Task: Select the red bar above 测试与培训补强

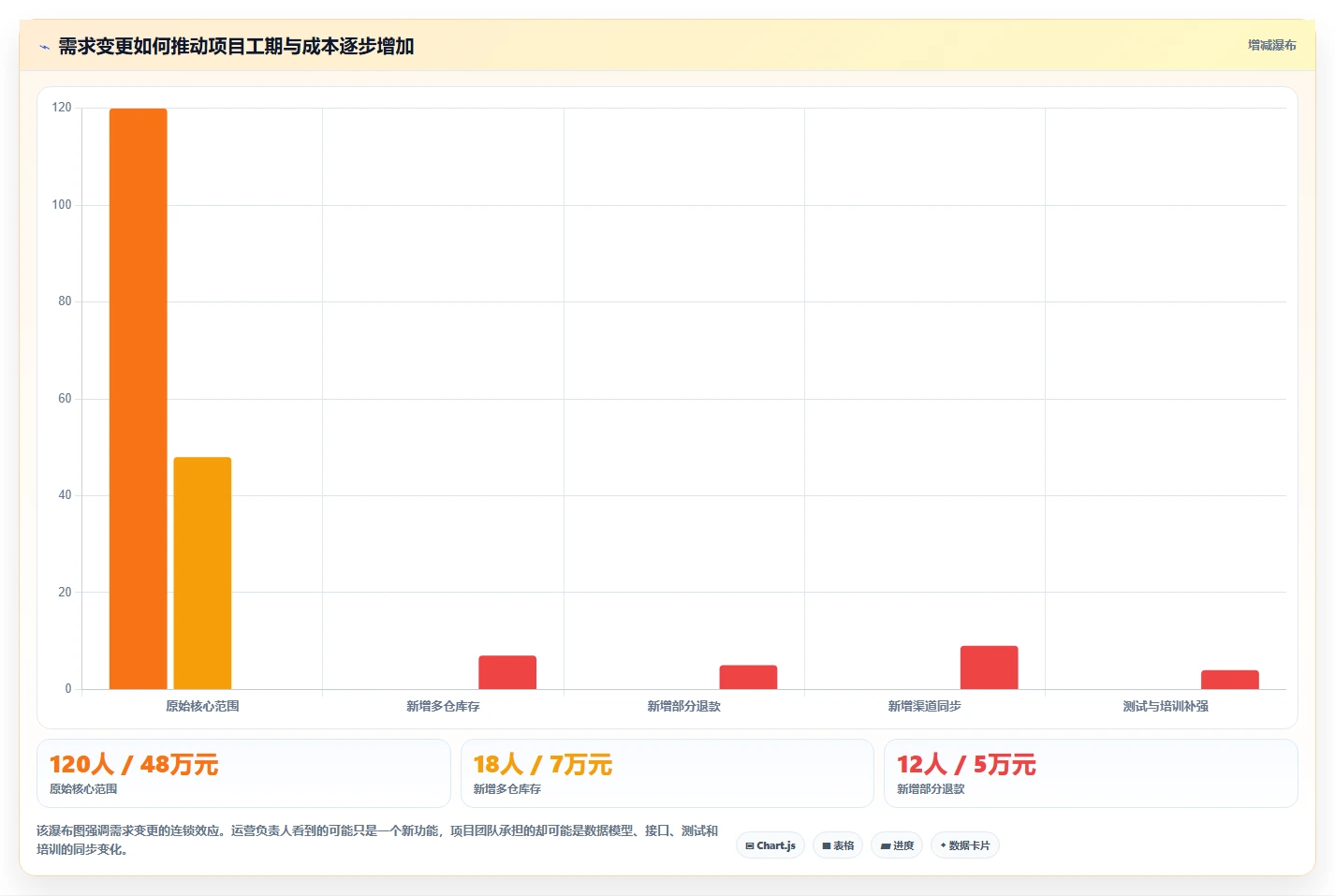Action: point(1230,680)
